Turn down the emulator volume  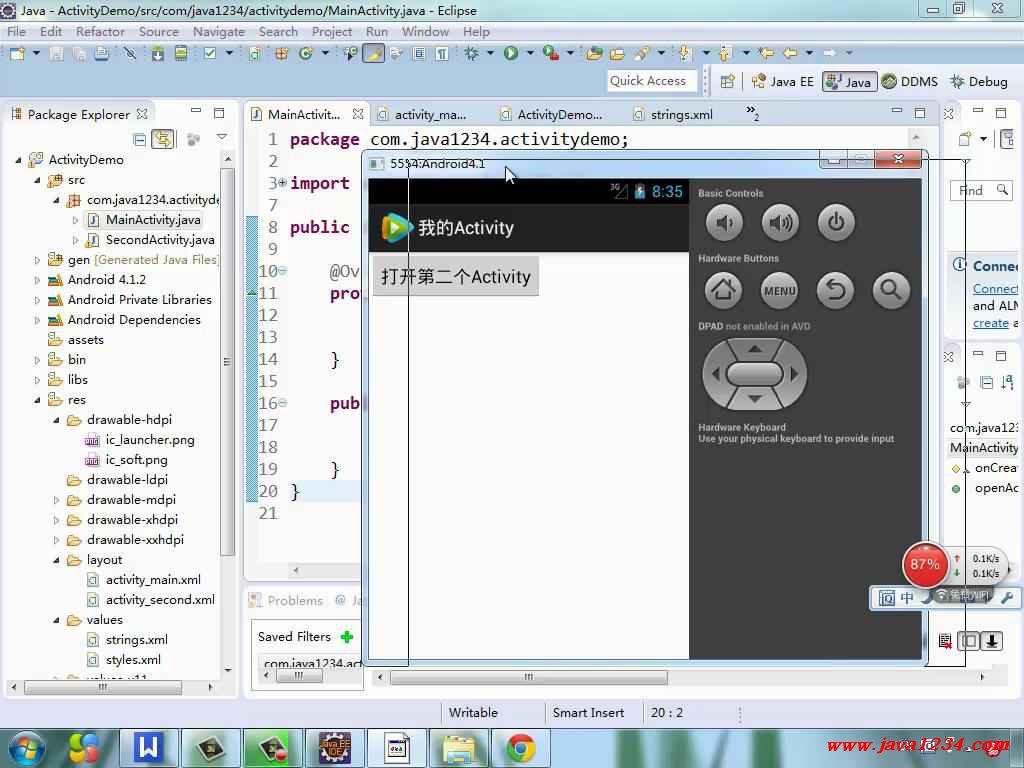coord(724,223)
